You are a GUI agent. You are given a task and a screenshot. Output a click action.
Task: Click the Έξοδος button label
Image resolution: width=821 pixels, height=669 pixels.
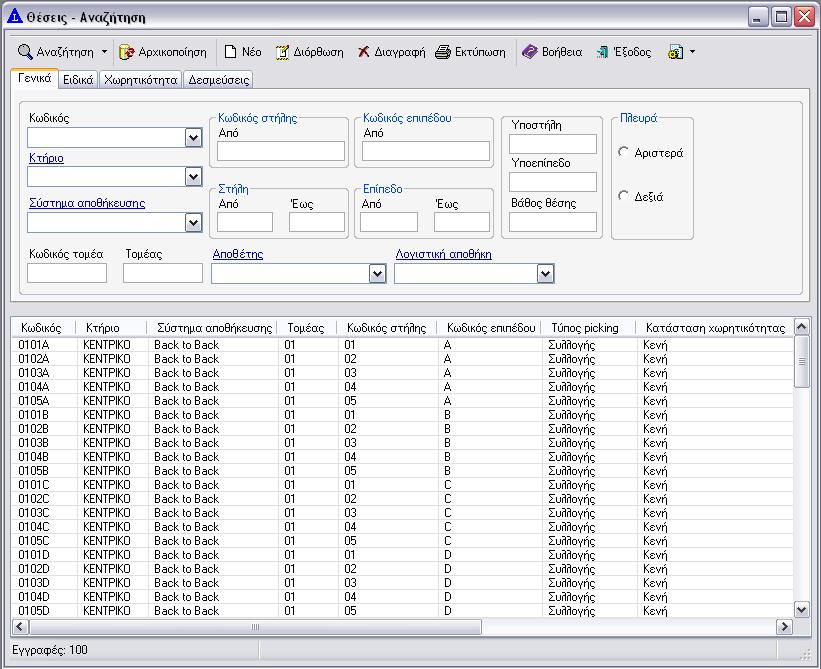click(x=633, y=52)
